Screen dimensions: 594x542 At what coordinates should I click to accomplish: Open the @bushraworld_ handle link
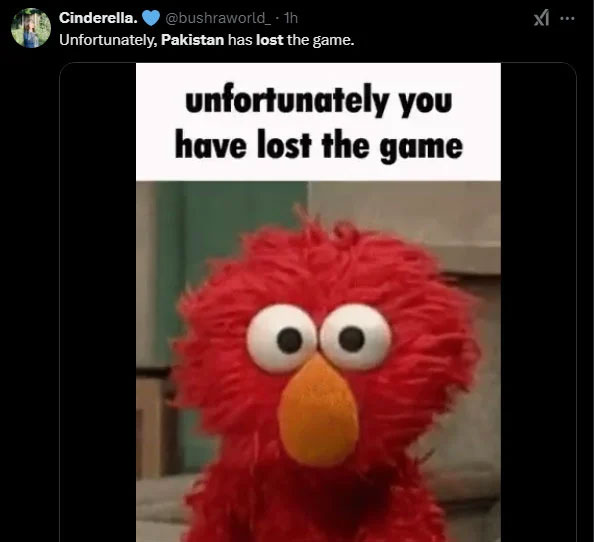click(x=218, y=18)
